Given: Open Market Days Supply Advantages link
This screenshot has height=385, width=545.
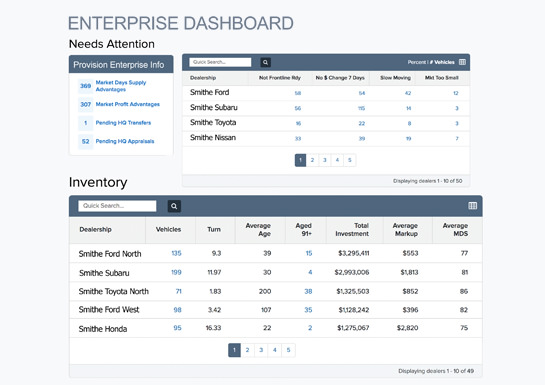Looking at the screenshot, I should click(x=121, y=86).
